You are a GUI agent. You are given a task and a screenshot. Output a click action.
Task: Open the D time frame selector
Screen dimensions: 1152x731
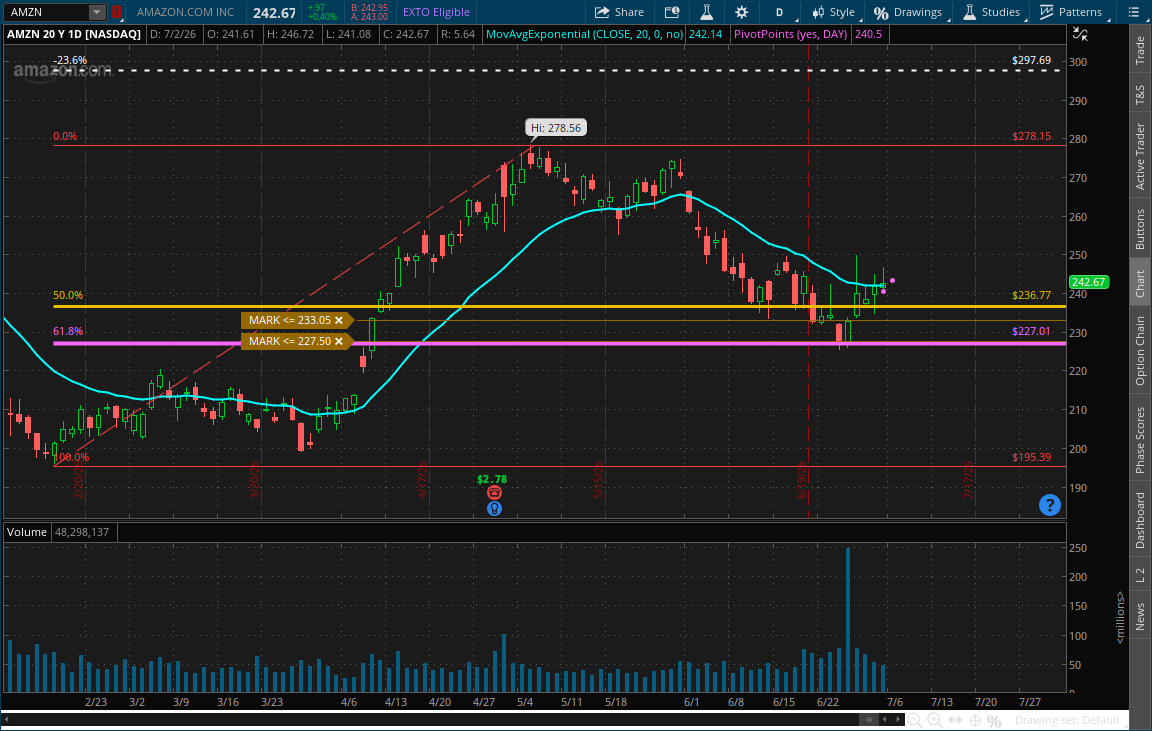779,12
